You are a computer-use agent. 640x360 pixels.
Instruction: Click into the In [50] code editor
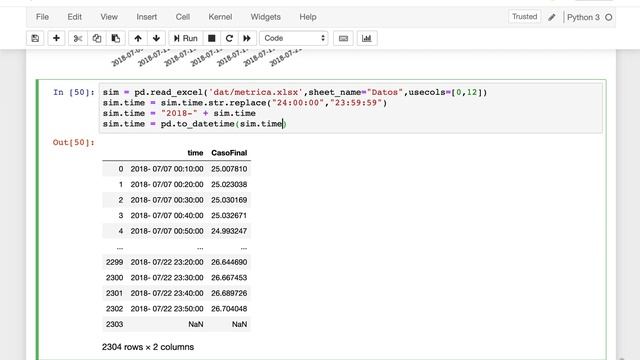(x=350, y=108)
